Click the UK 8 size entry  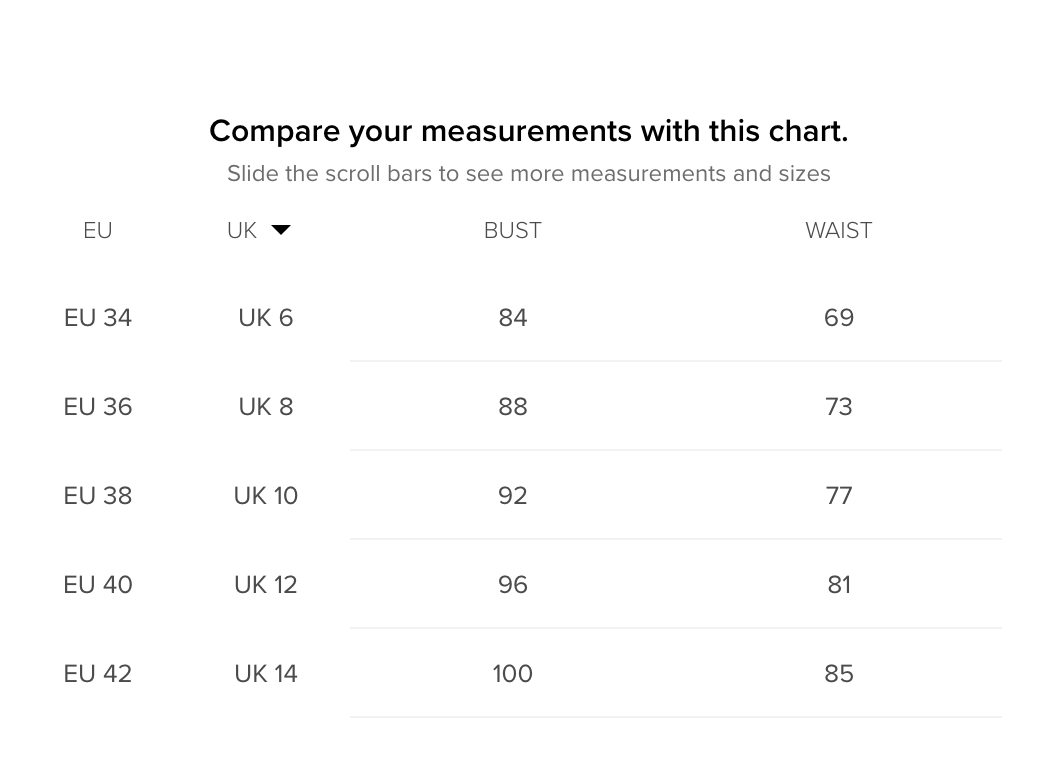click(x=265, y=406)
